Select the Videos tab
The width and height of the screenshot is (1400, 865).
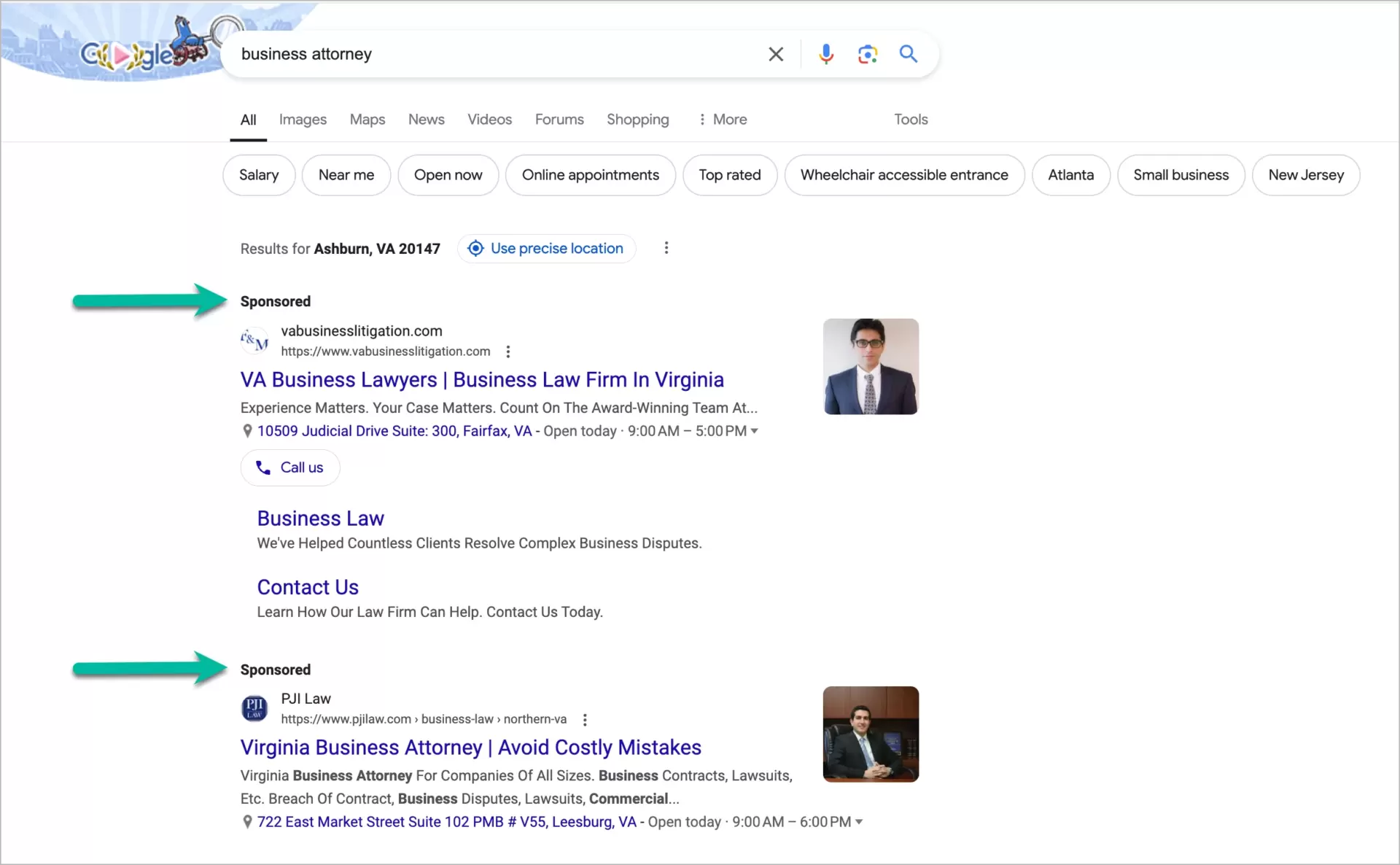click(489, 119)
